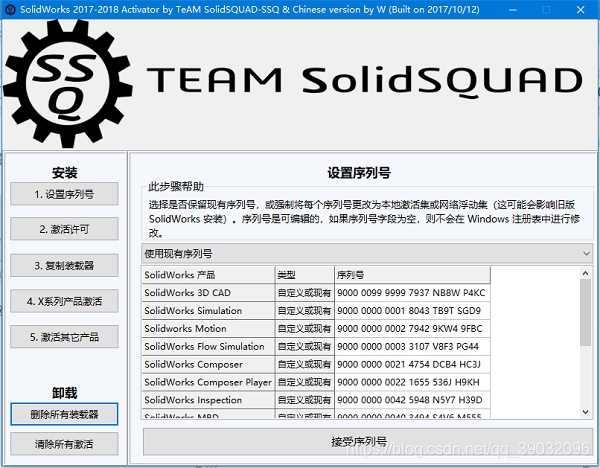Edit serial '9000 0000 0003 3107 V8F3 PG44'
The width and height of the screenshot is (600, 468).
tap(412, 346)
